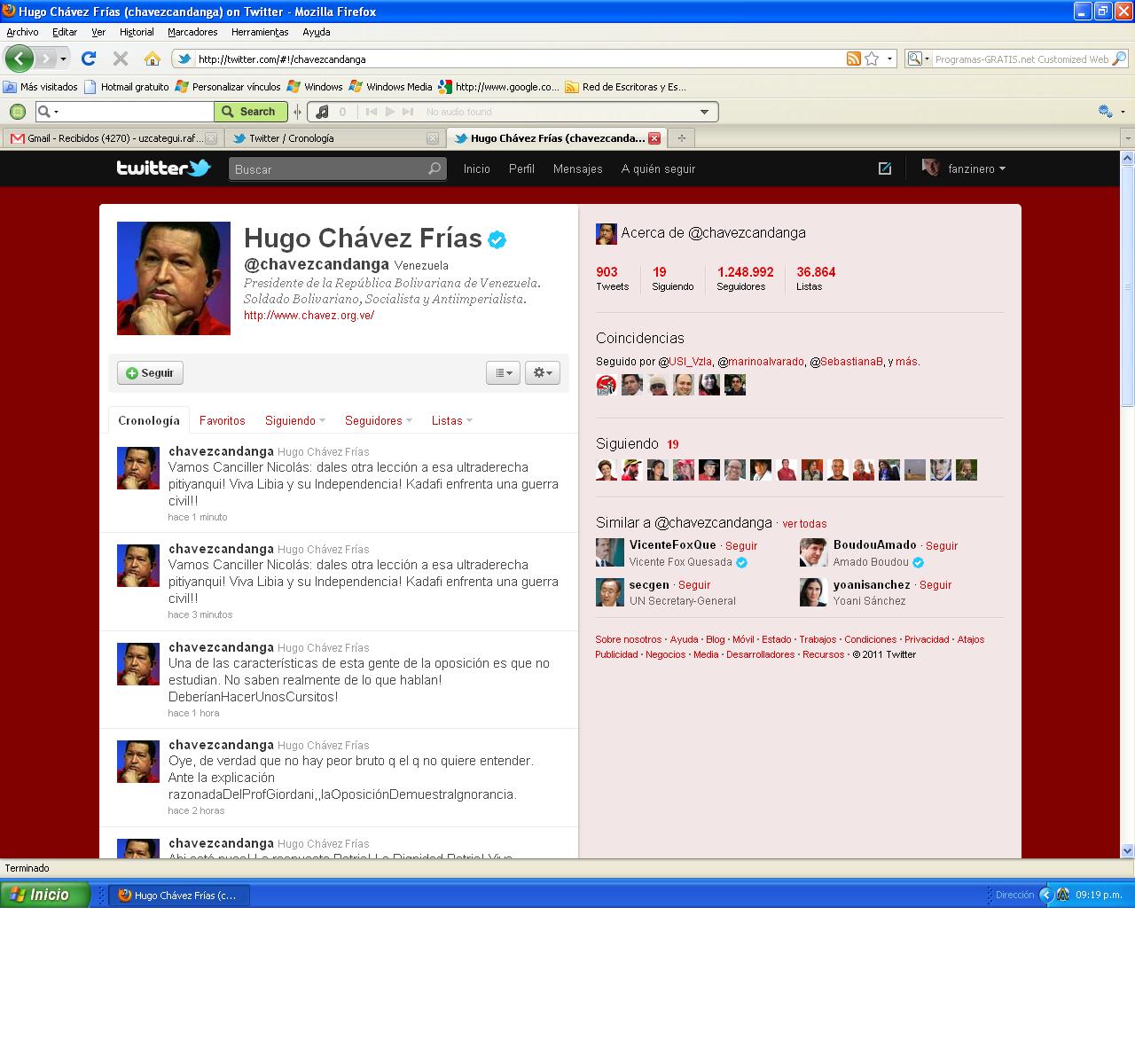Open the secgen profile avatar
Screen dimensions: 1135x1064
coord(610,592)
